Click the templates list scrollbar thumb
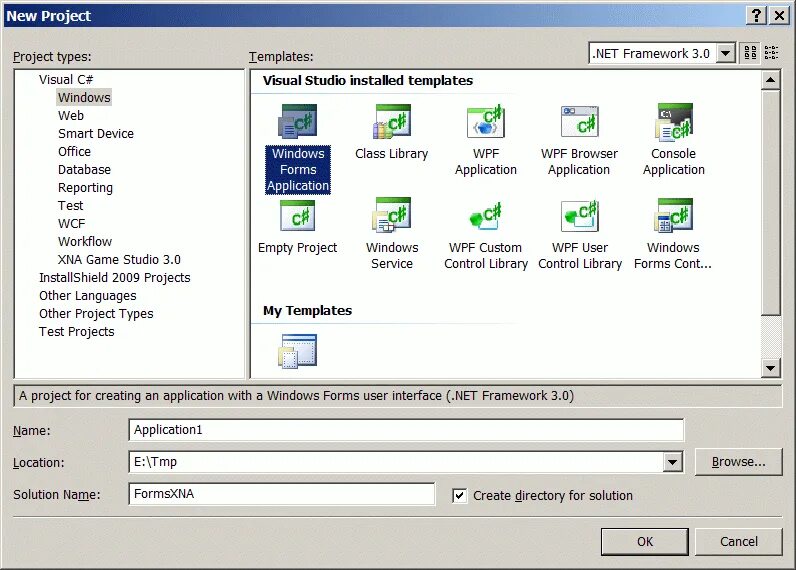The image size is (796, 570). pyautogui.click(x=771, y=202)
